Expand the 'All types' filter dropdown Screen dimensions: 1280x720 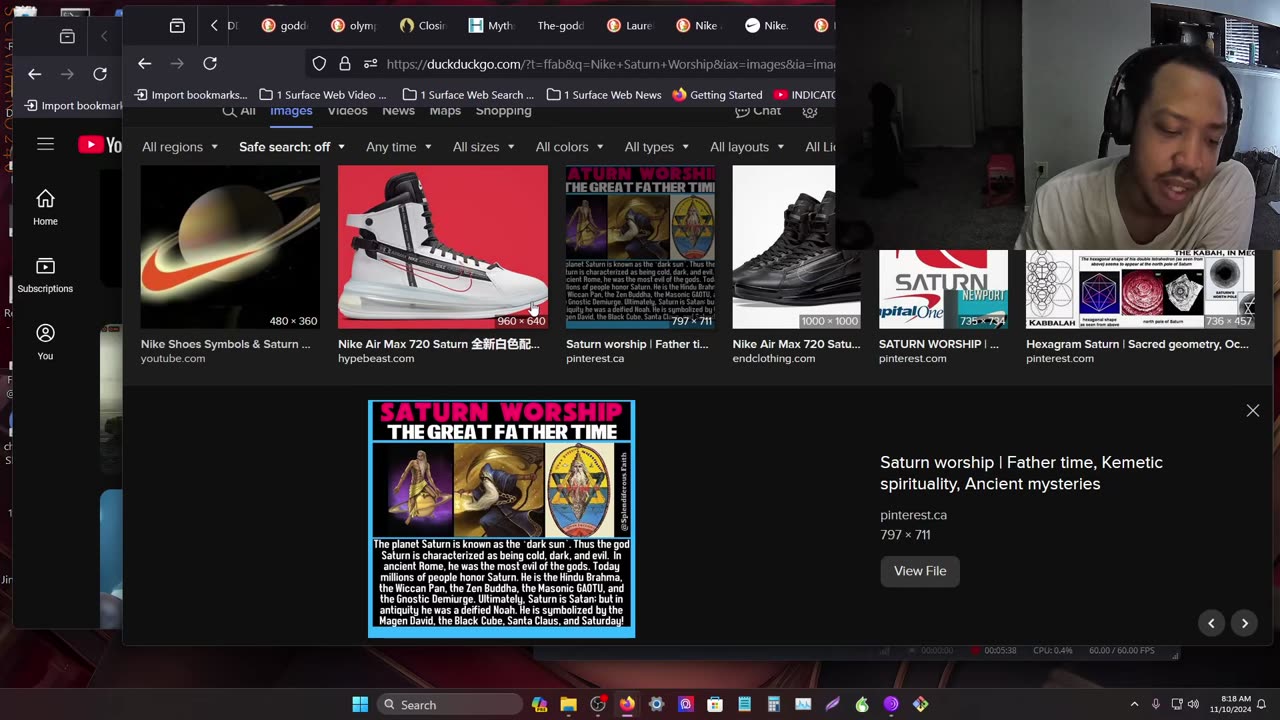[x=657, y=147]
